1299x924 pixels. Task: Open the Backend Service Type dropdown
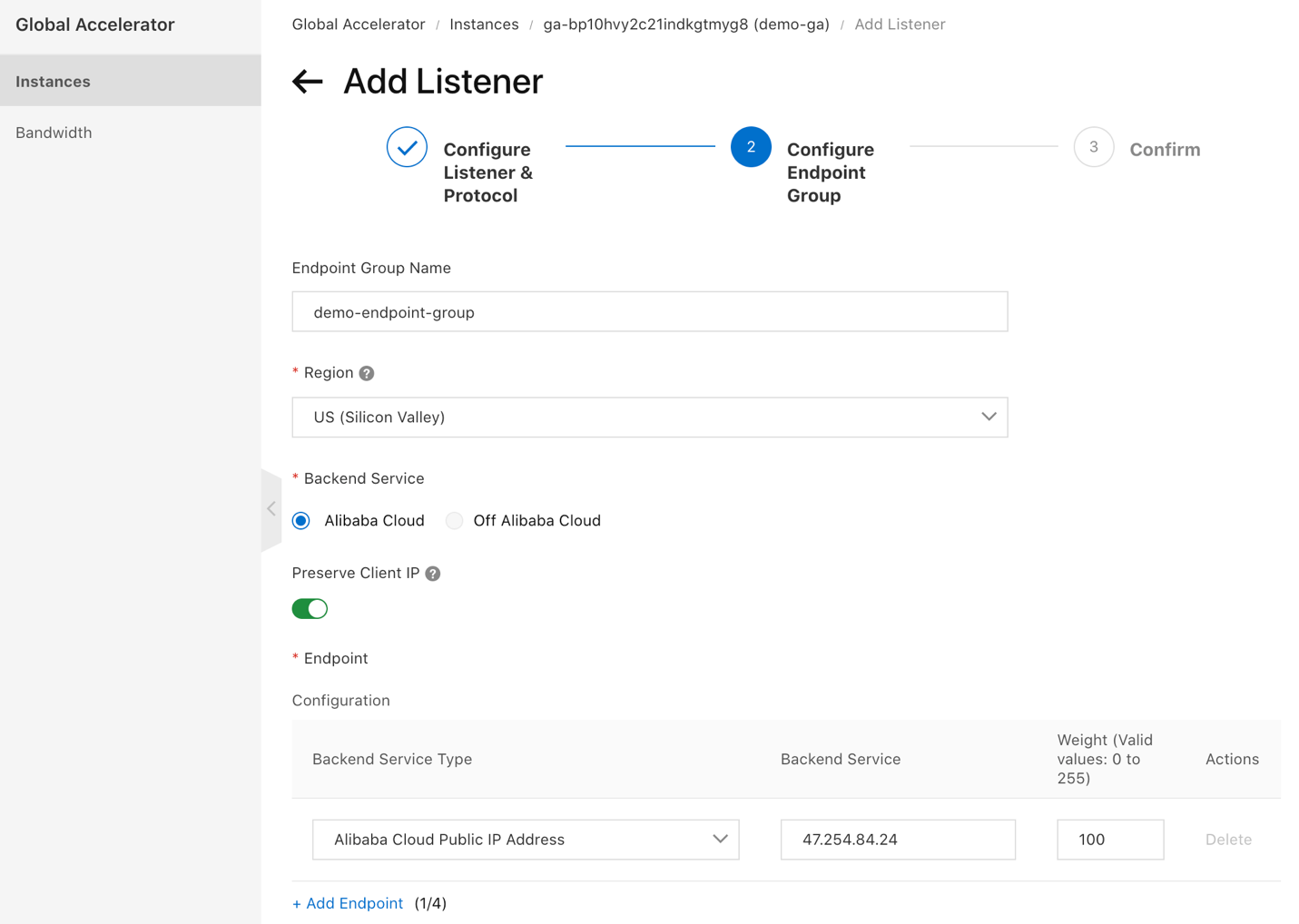click(526, 840)
